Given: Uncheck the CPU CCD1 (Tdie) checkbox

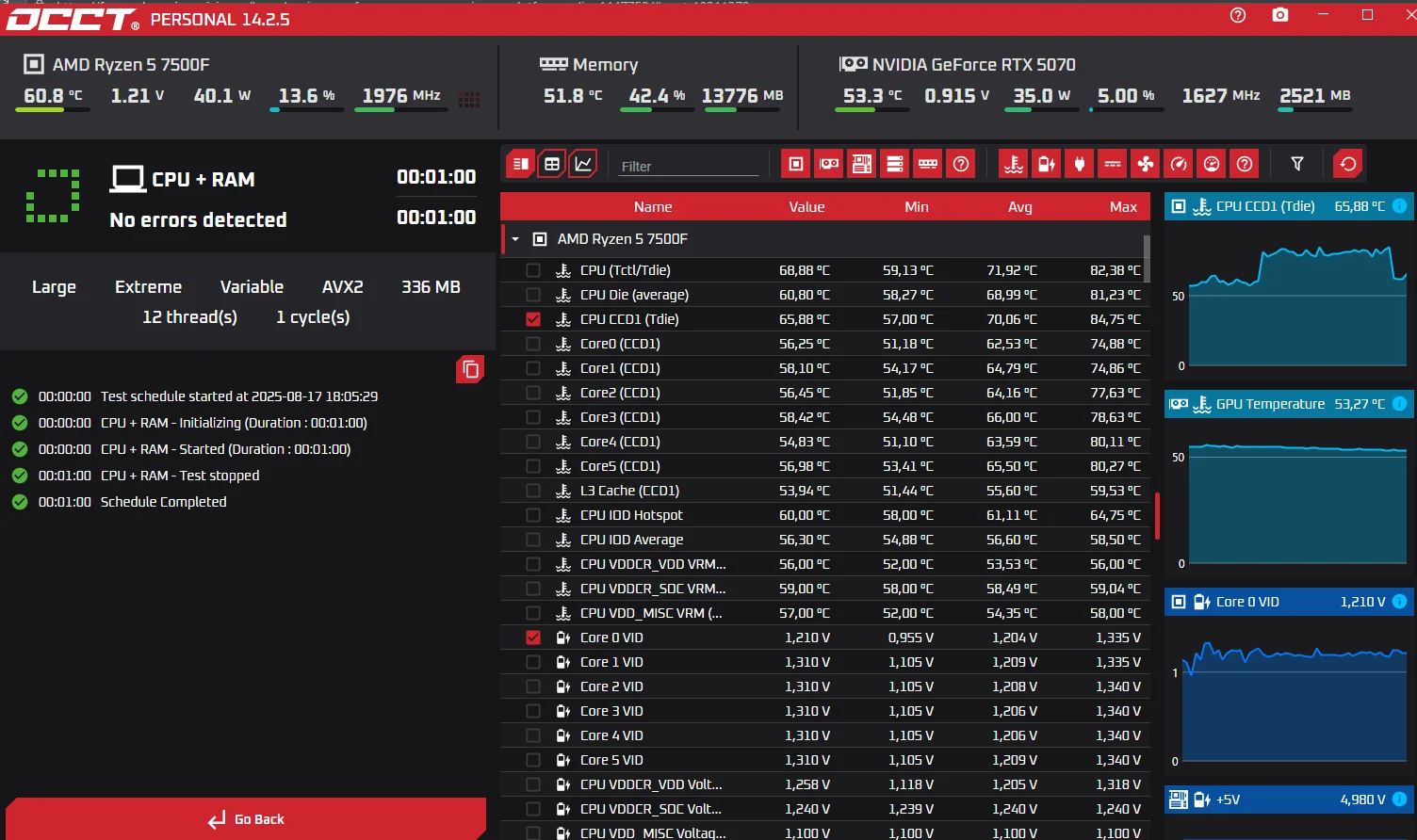Looking at the screenshot, I should (x=533, y=319).
